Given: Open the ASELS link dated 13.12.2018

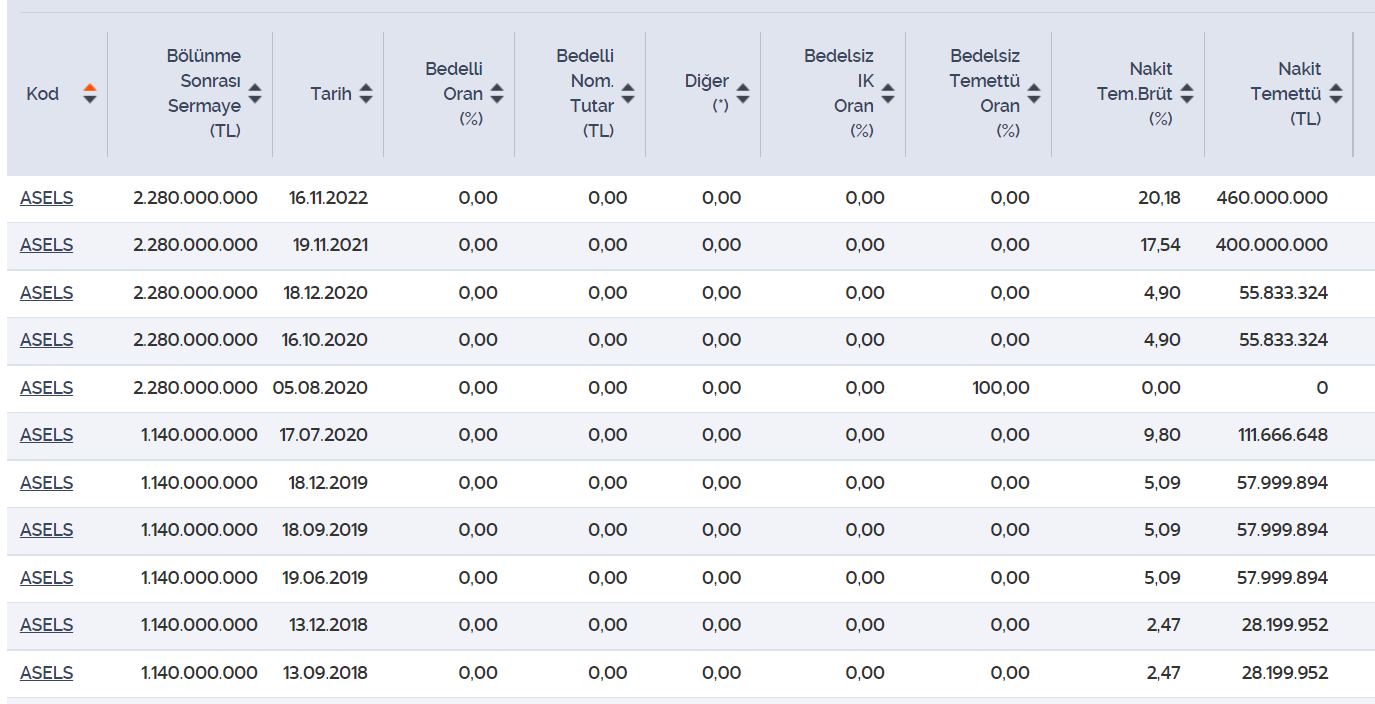Looking at the screenshot, I should 47,625.
